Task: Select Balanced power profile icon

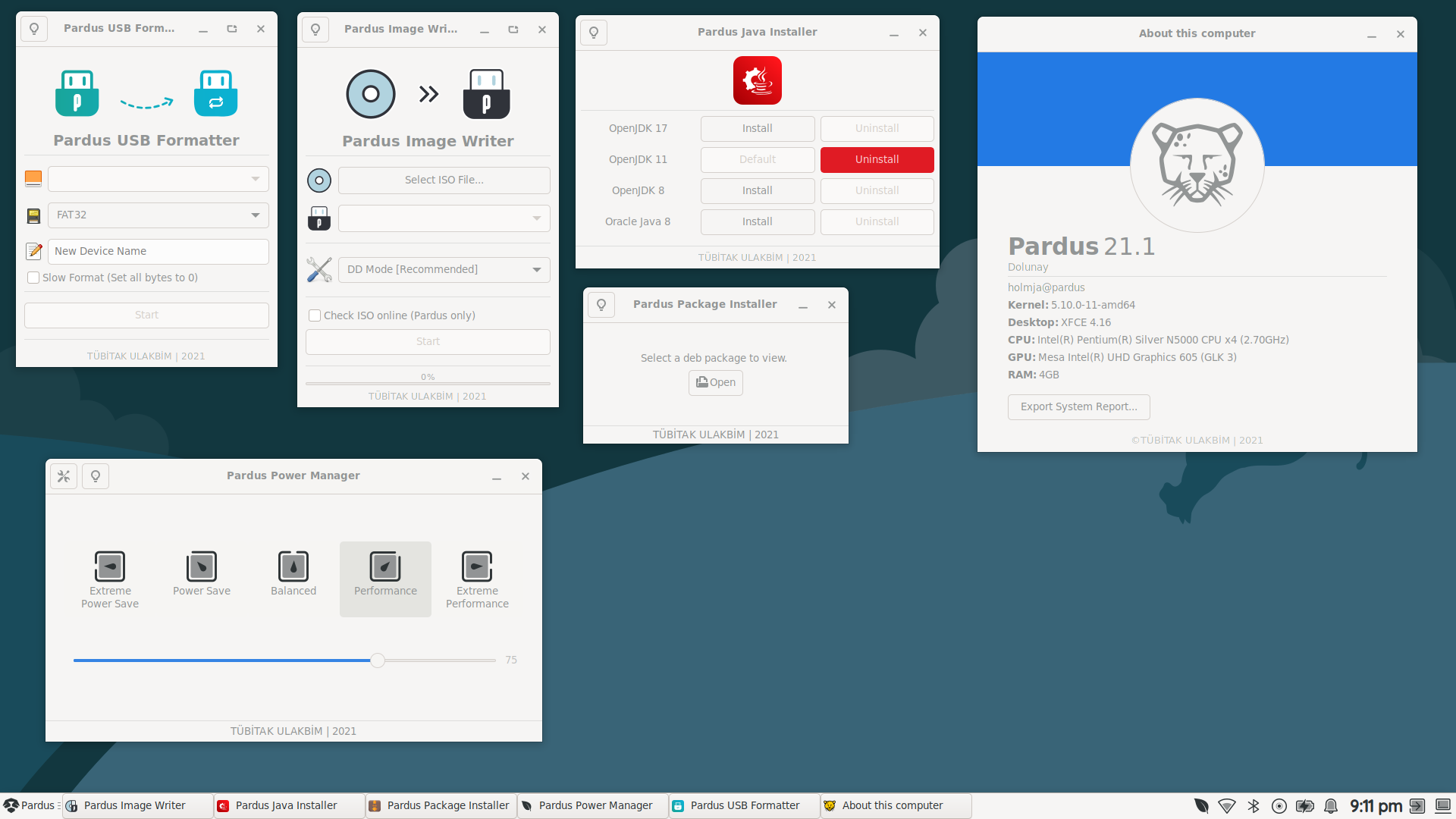Action: (293, 566)
